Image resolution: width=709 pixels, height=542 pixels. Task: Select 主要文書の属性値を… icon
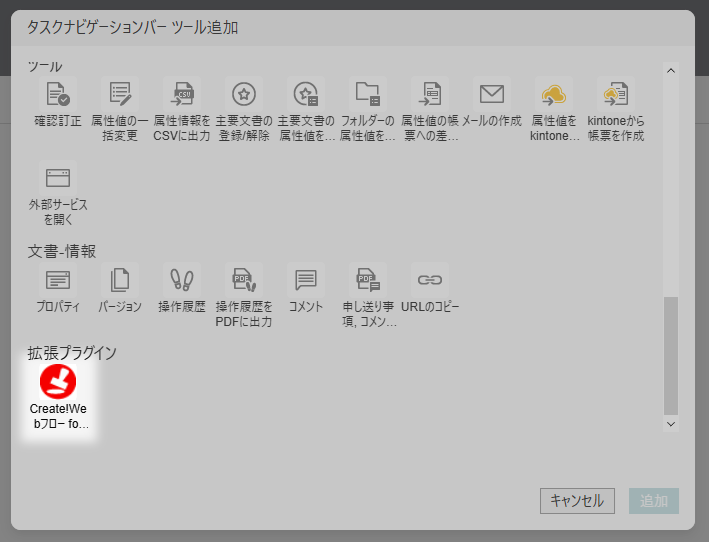(x=306, y=94)
